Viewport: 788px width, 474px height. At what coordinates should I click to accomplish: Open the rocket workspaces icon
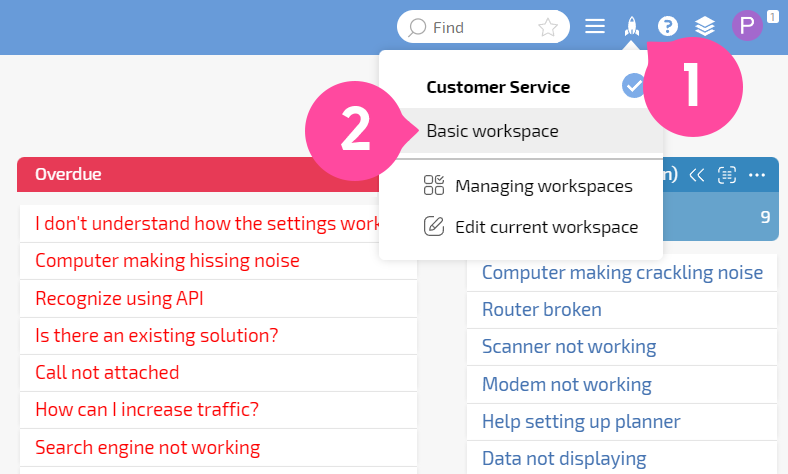(631, 27)
